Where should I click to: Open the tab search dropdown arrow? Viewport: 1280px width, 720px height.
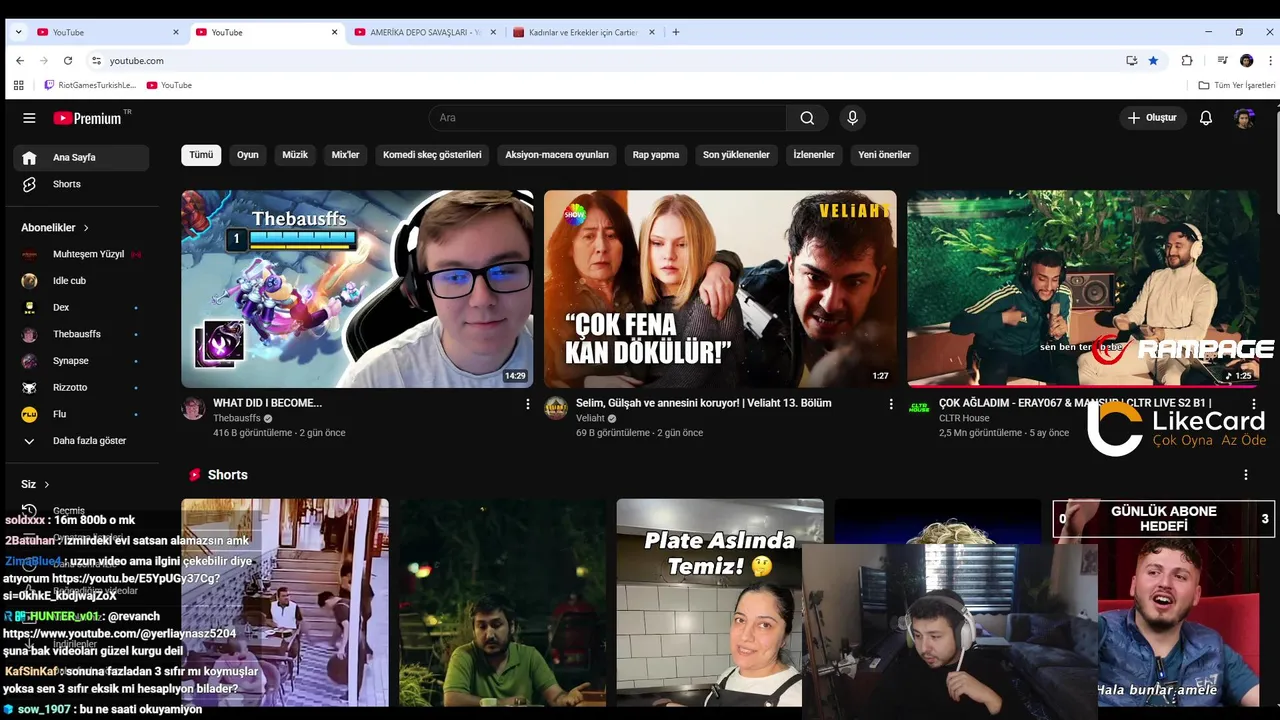(18, 32)
